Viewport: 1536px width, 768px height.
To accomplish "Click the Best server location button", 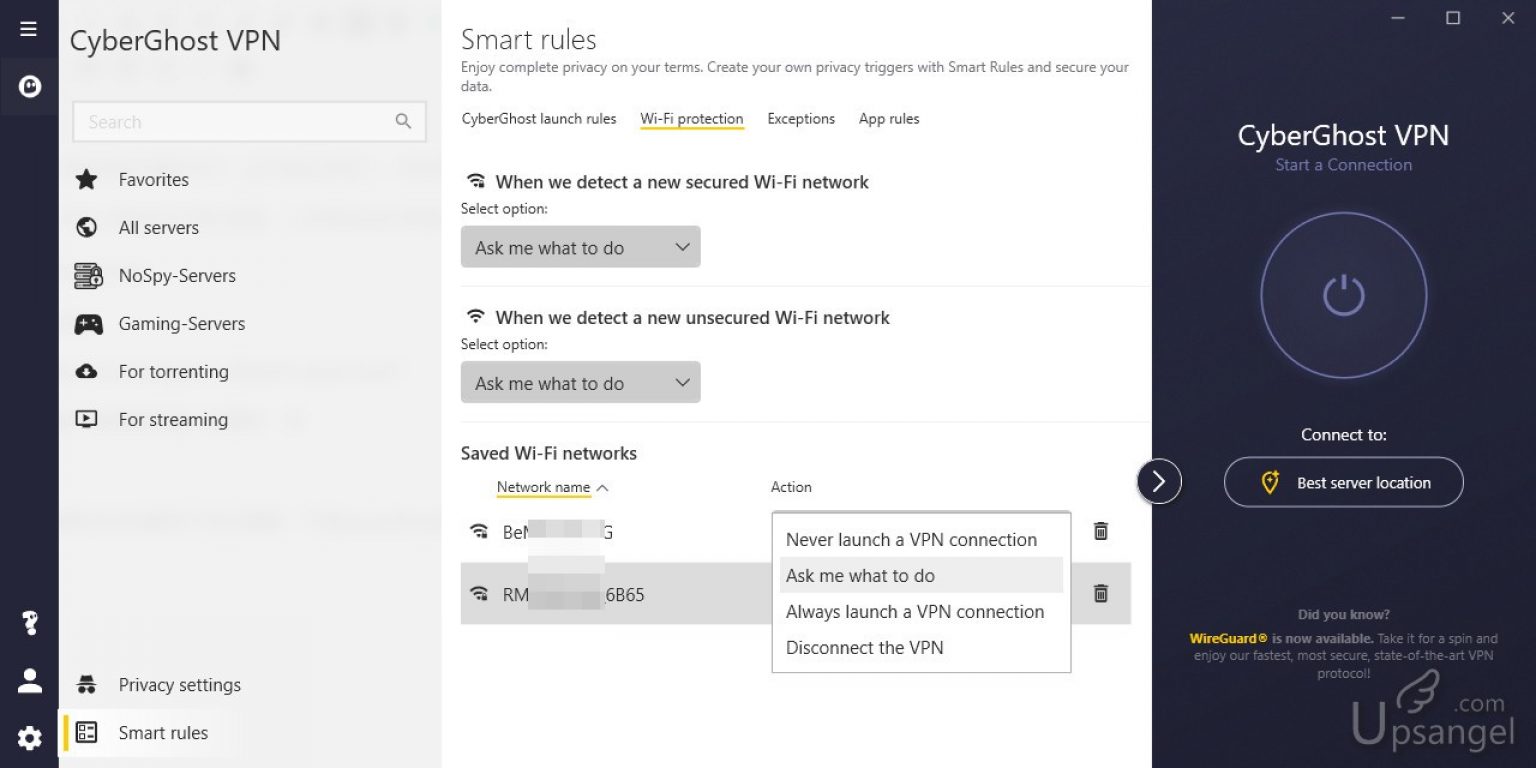I will (x=1343, y=483).
